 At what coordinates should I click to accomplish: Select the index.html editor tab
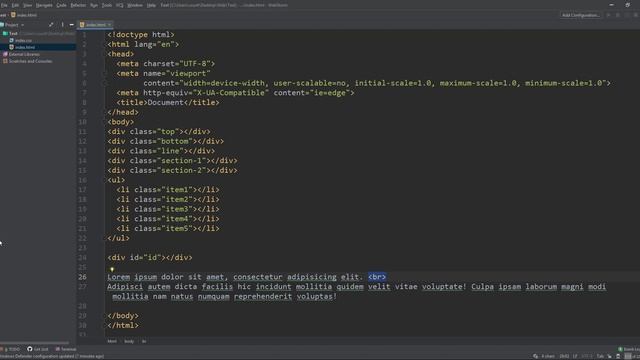(x=95, y=25)
